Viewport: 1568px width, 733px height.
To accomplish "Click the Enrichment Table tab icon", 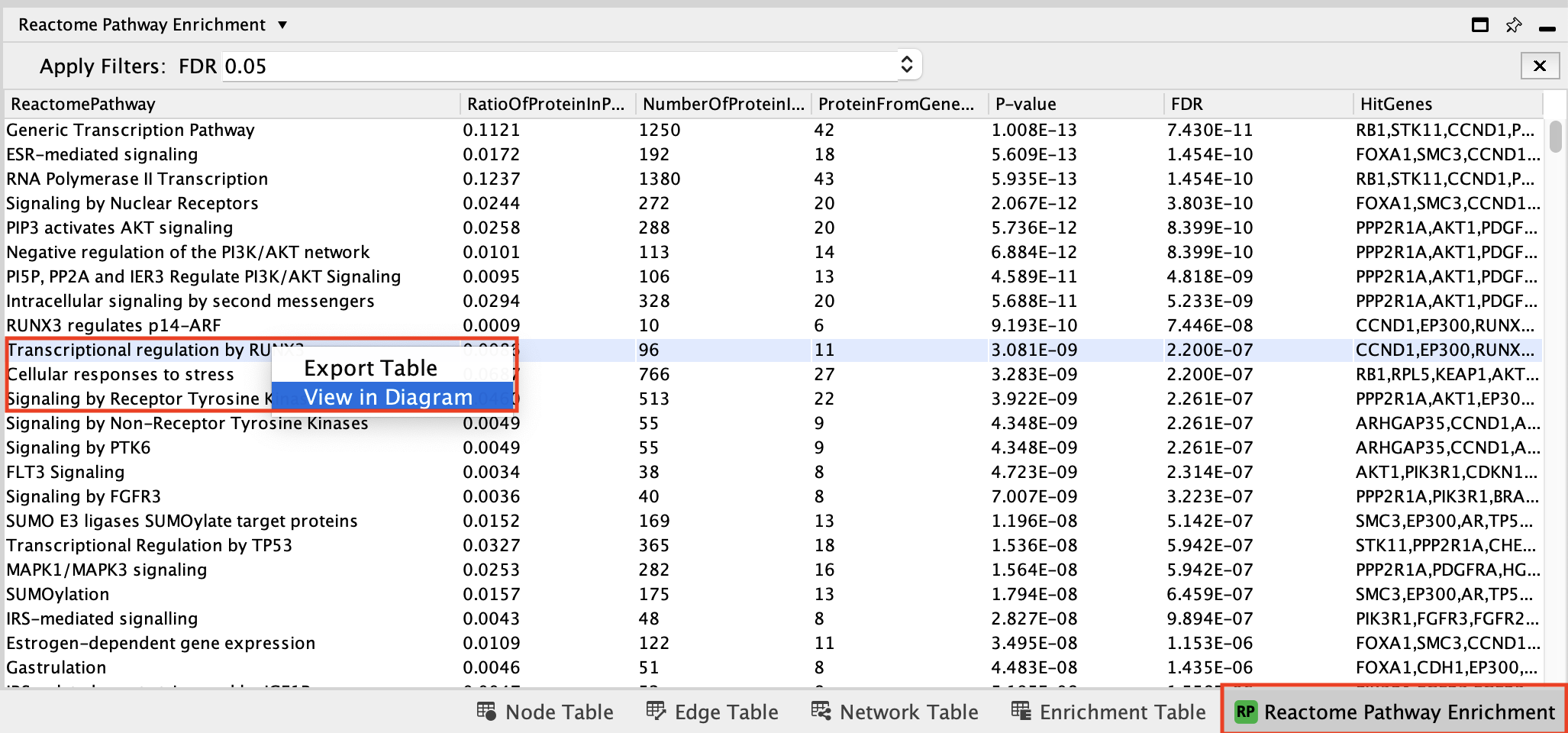I will (x=1021, y=712).
